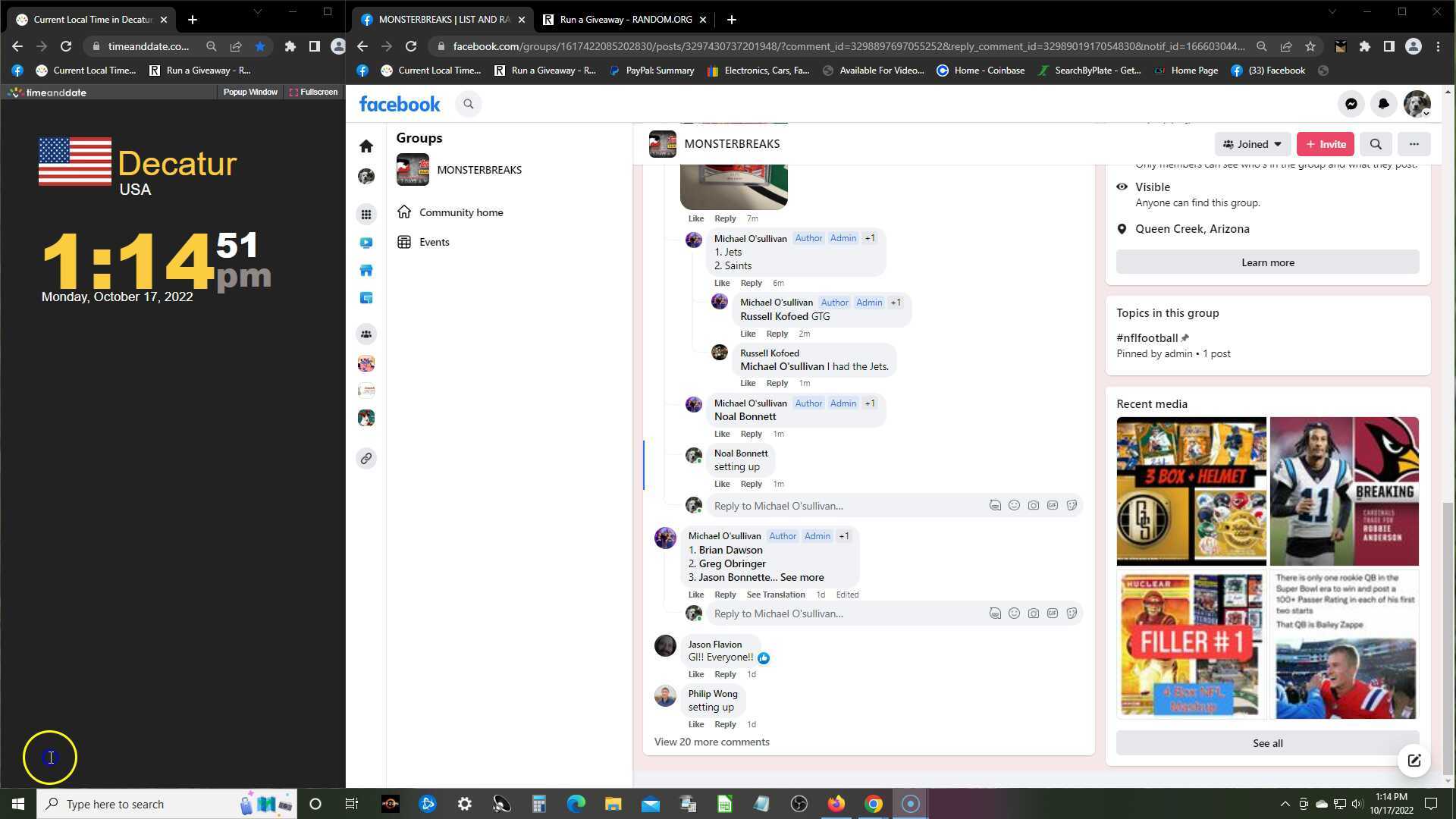
Task: Open Facebook Messenger icon
Action: [1351, 104]
